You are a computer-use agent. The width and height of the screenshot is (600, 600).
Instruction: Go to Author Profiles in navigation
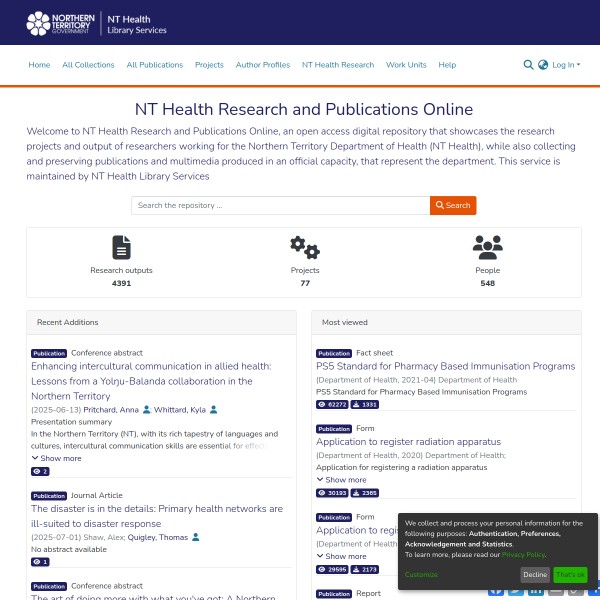(263, 65)
